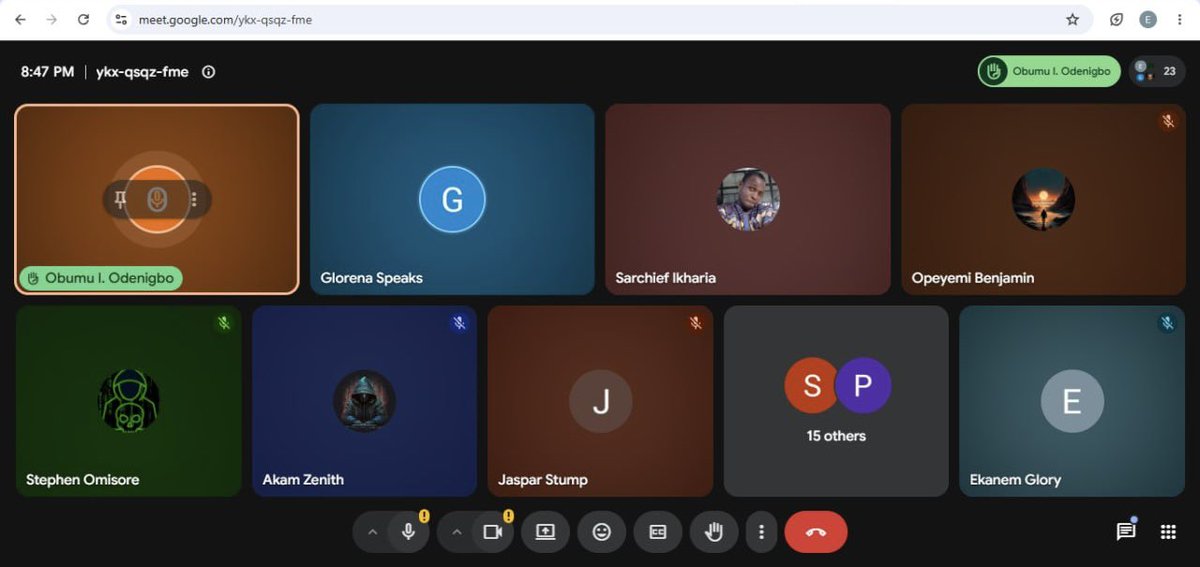
Task: Select the Opeyemi Benjamin tile
Action: [x=1045, y=199]
